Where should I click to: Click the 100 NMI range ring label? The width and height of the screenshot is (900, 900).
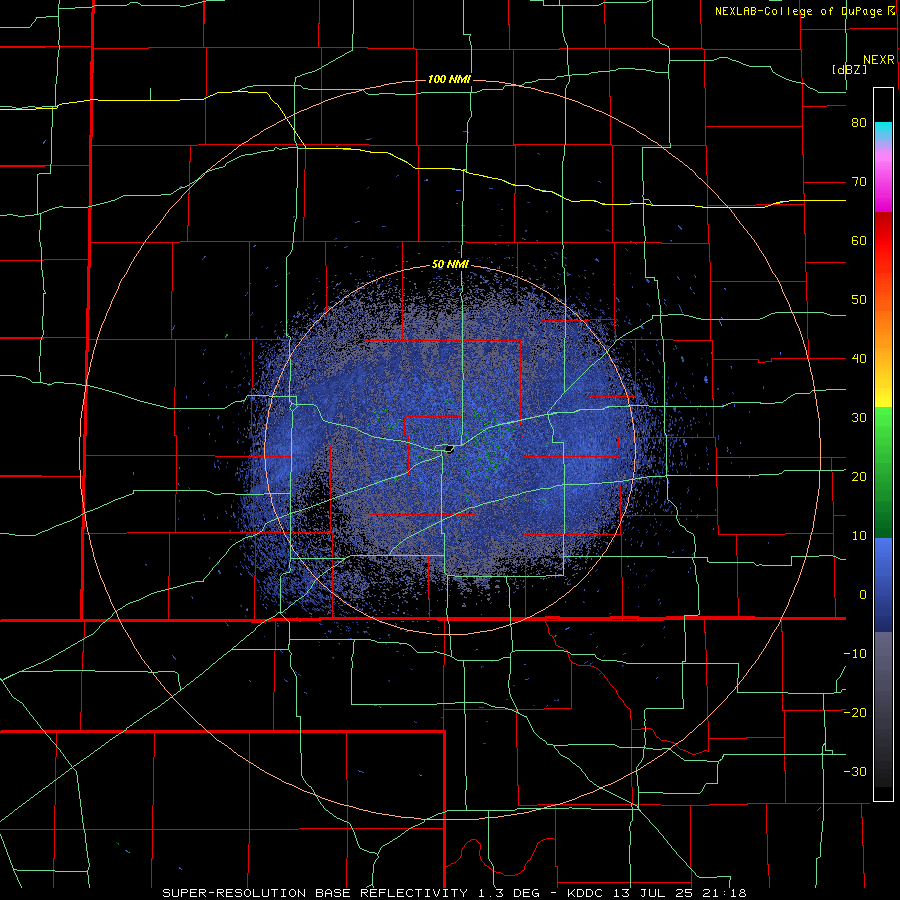(449, 79)
